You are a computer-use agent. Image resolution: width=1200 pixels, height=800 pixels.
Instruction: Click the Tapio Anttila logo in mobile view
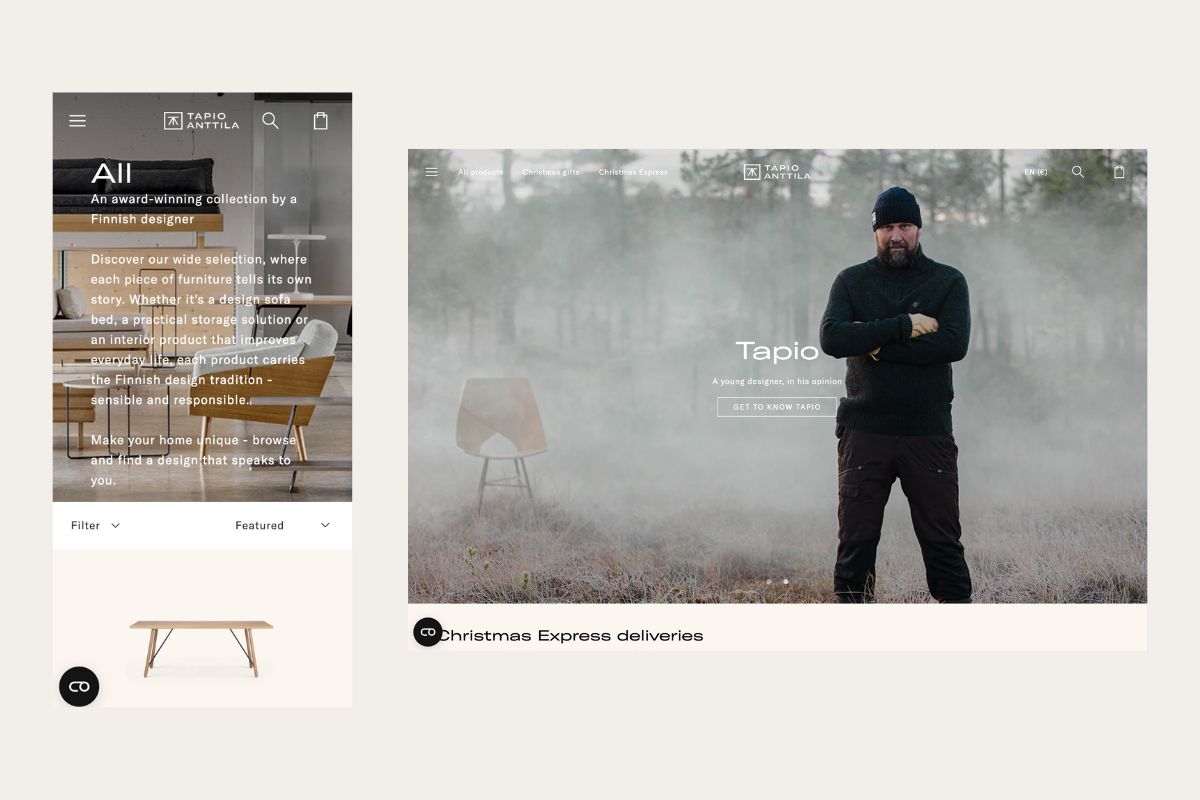[202, 121]
